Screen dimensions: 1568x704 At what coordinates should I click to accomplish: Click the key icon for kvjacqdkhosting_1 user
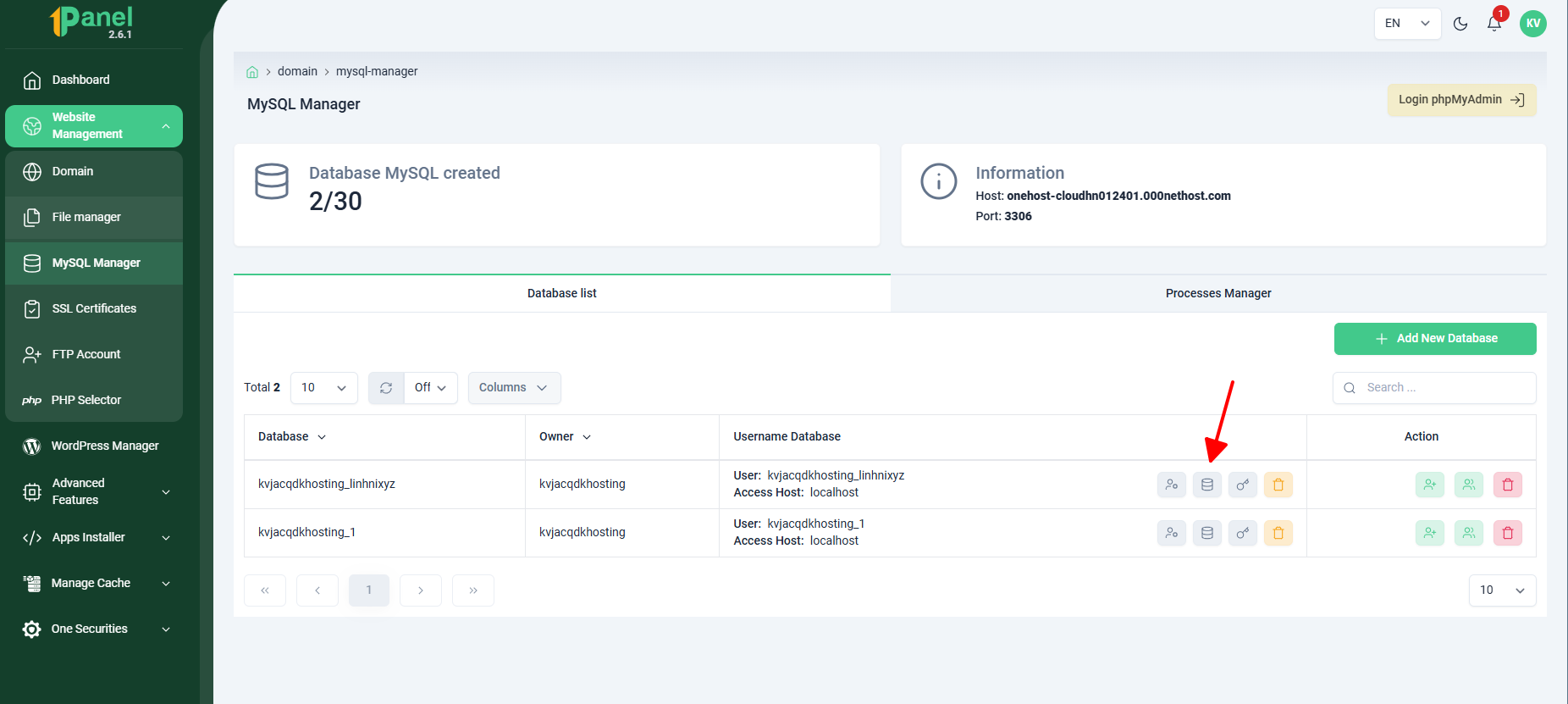1243,533
